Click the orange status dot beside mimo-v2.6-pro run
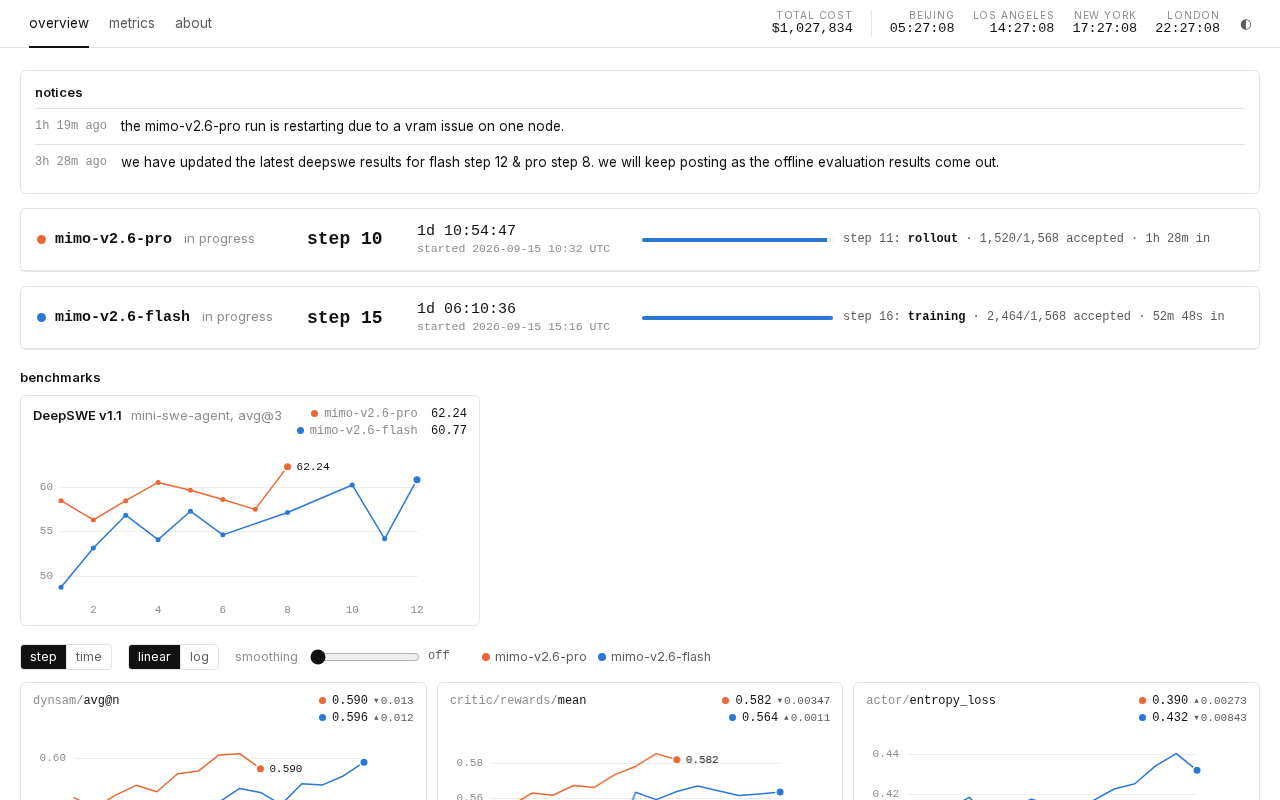 click(41, 239)
